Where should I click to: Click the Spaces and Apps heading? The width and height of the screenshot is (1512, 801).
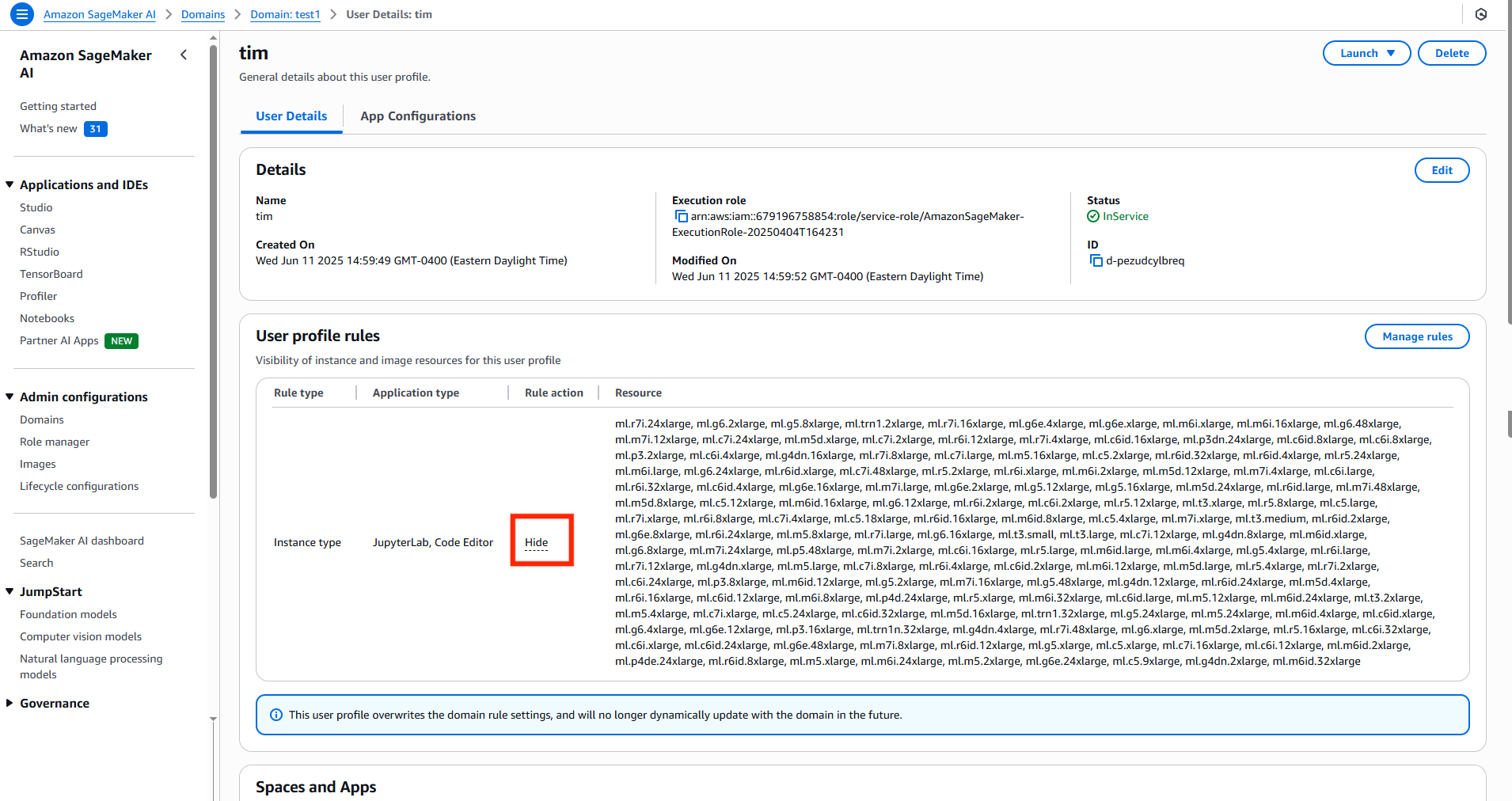click(x=316, y=787)
